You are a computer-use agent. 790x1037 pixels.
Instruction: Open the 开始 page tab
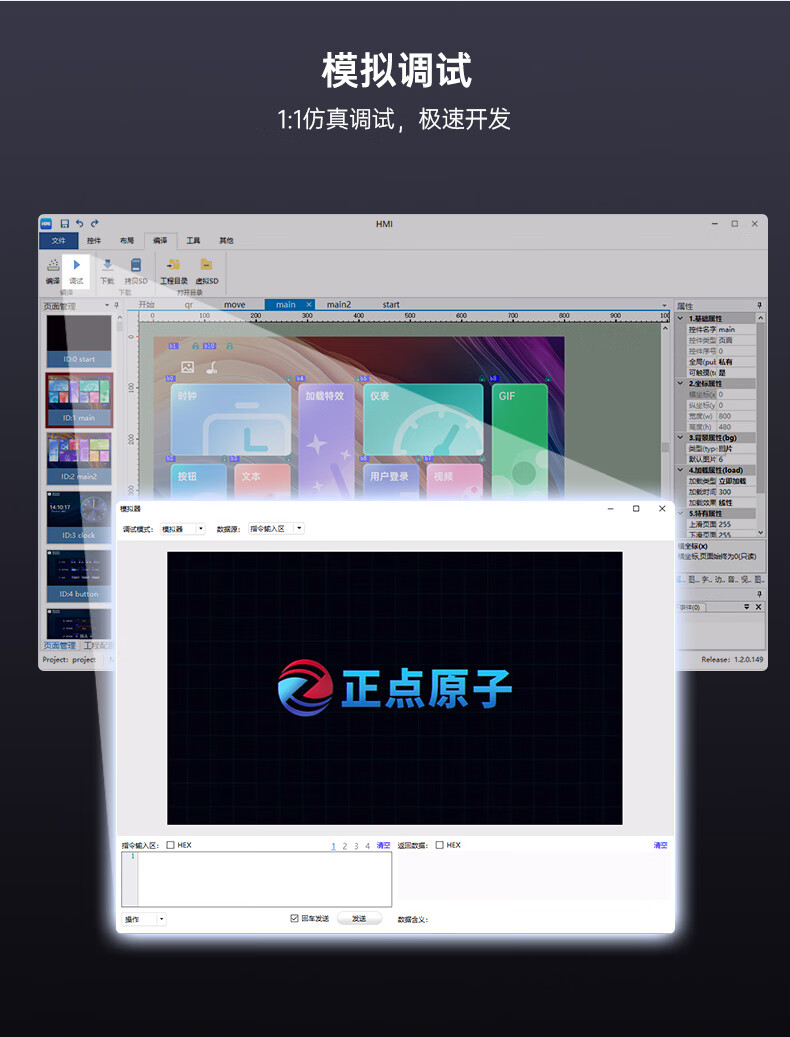tap(146, 305)
